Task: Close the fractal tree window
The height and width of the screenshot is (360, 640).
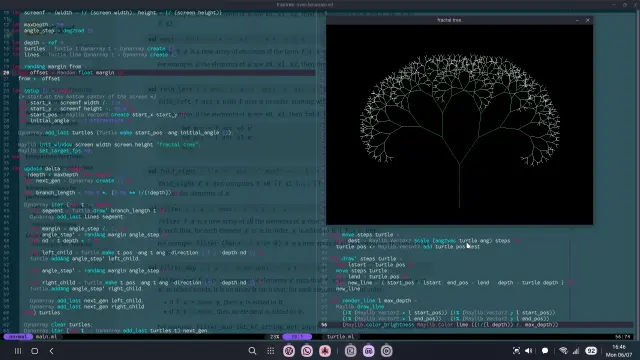Action: pyautogui.click(x=588, y=20)
